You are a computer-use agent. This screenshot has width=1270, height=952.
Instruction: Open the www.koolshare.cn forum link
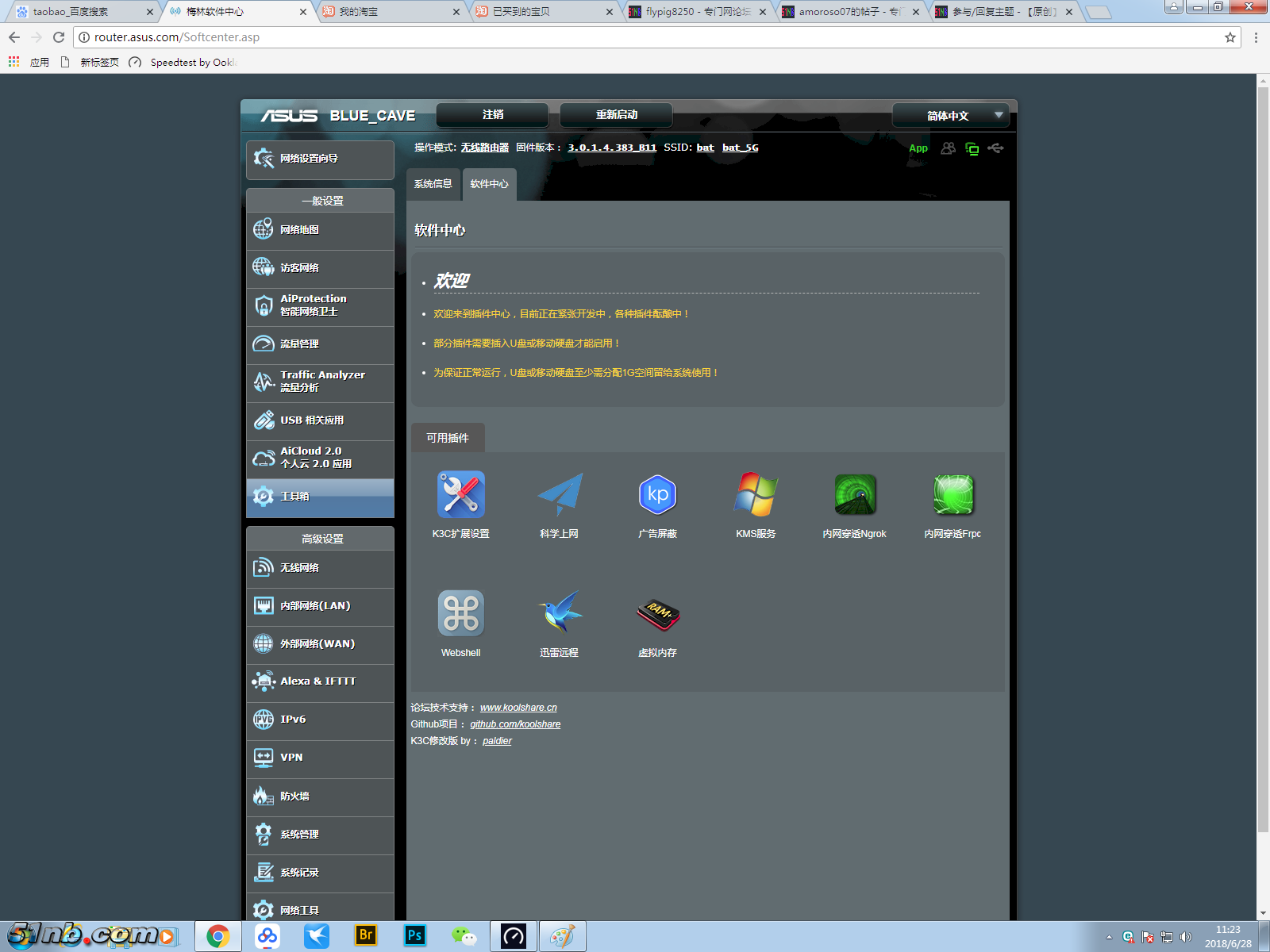pyautogui.click(x=518, y=708)
